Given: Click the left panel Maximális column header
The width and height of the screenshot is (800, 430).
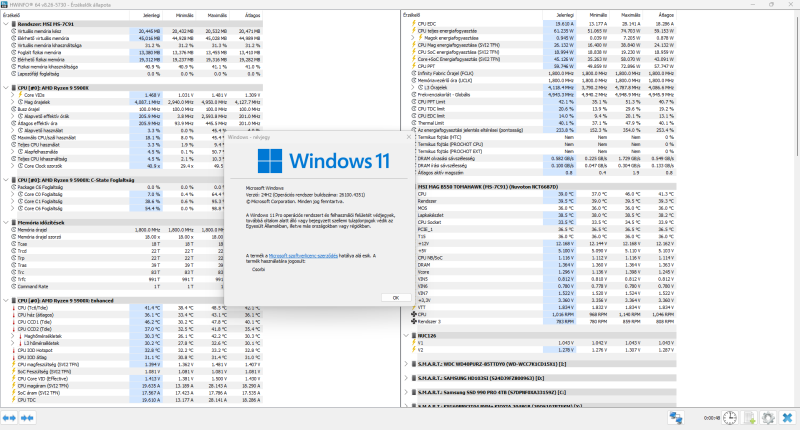Looking at the screenshot, I should pos(213,15).
